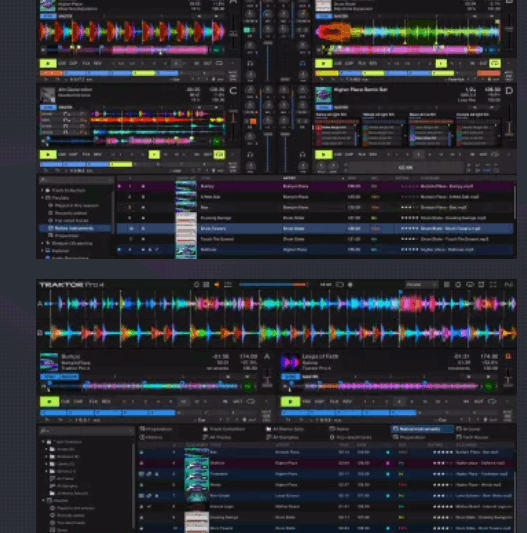The height and width of the screenshot is (533, 527).
Task: Click loop OUT on the Leaps of Faith deck
Action: [x=478, y=401]
